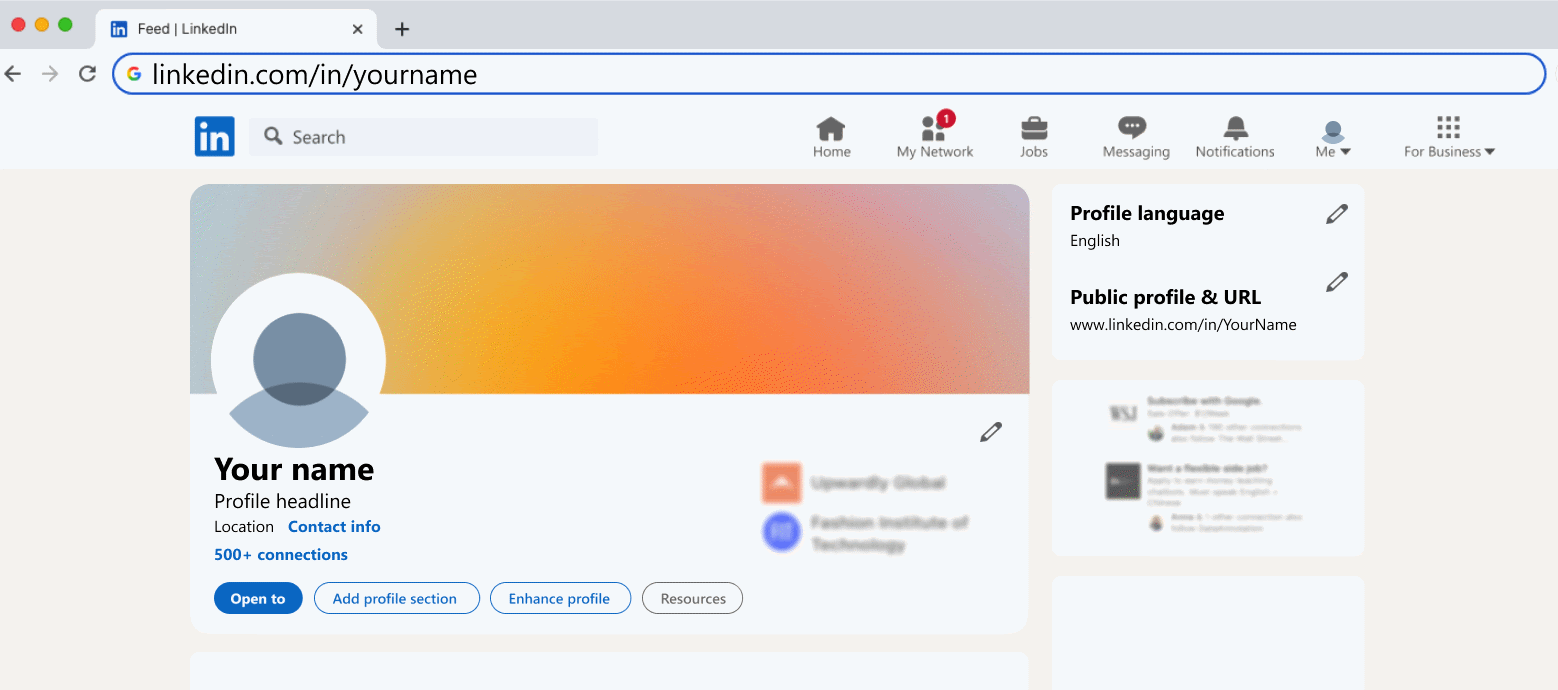The height and width of the screenshot is (690, 1558).
Task: View the 500+ connections link
Action: (x=281, y=555)
